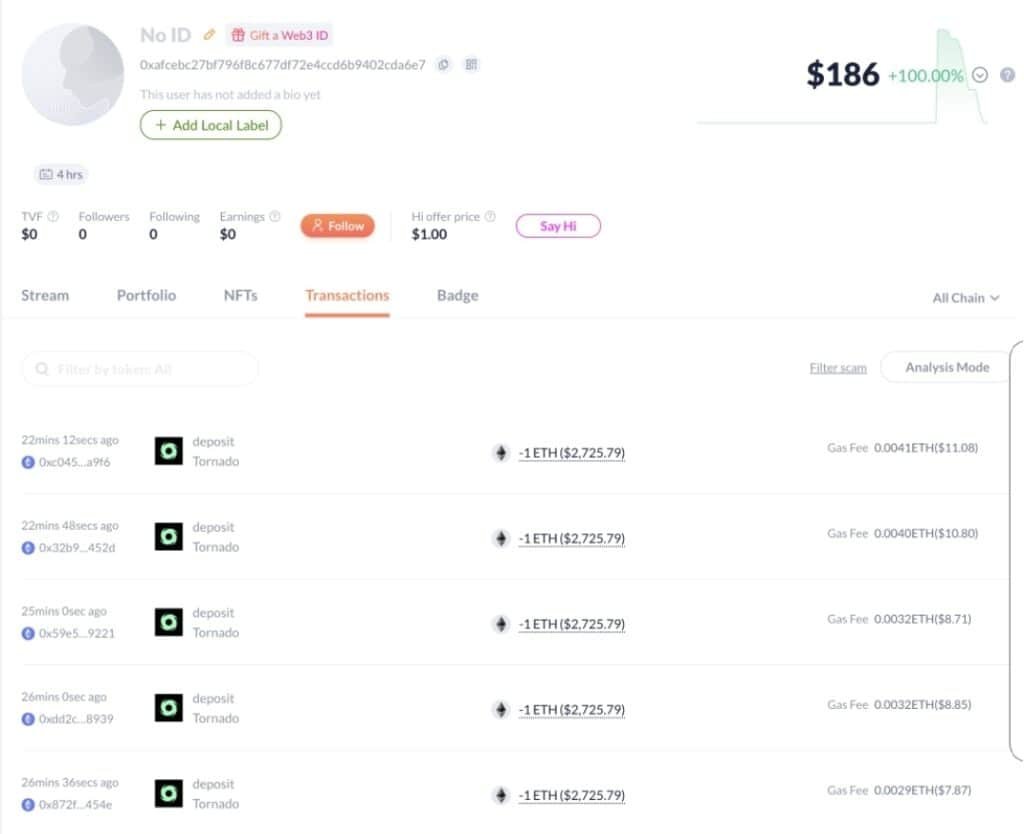This screenshot has width=1024, height=834.
Task: Open the Filter scam link
Action: (x=838, y=367)
